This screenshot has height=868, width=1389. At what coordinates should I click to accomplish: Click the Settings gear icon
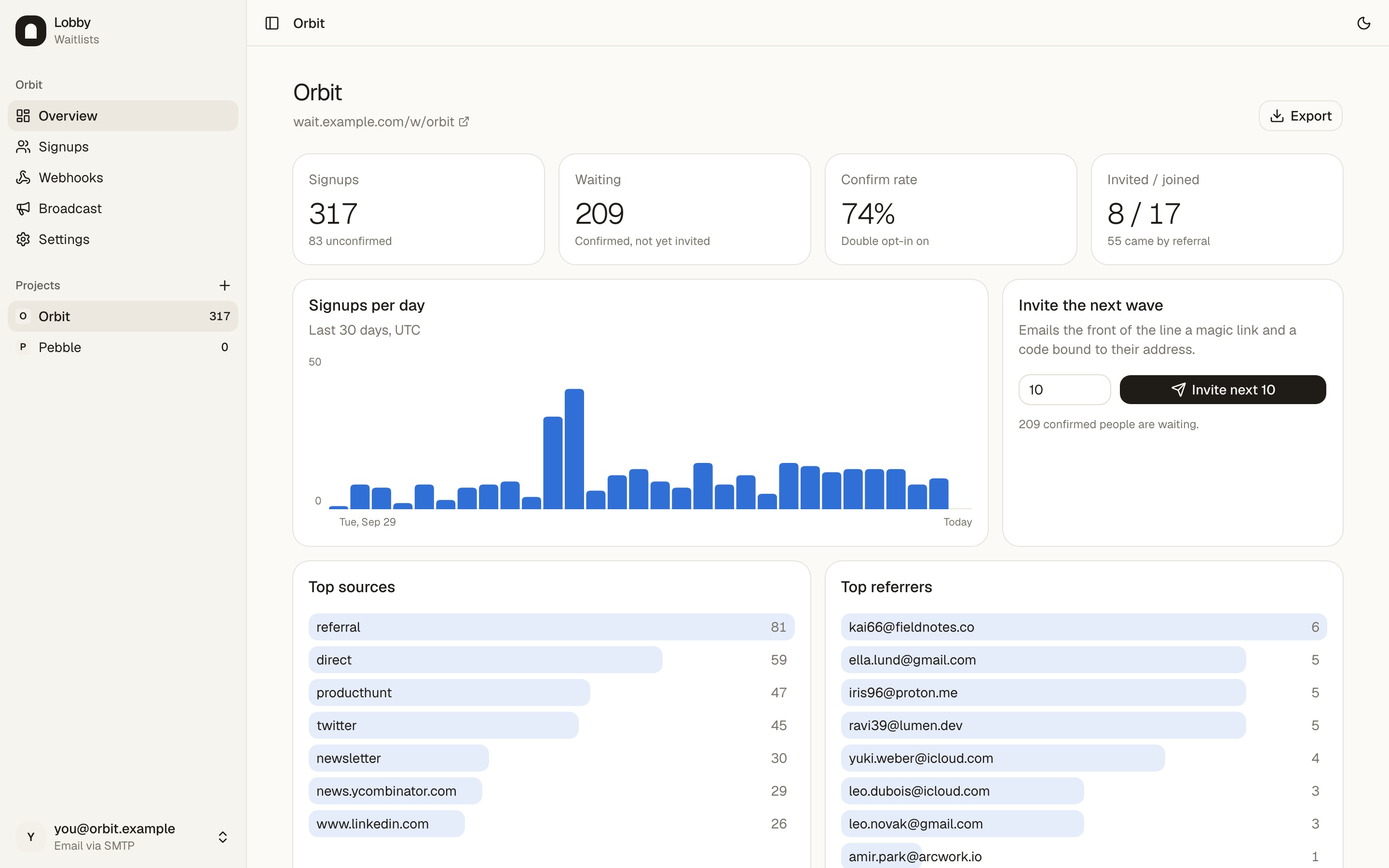tap(23, 239)
